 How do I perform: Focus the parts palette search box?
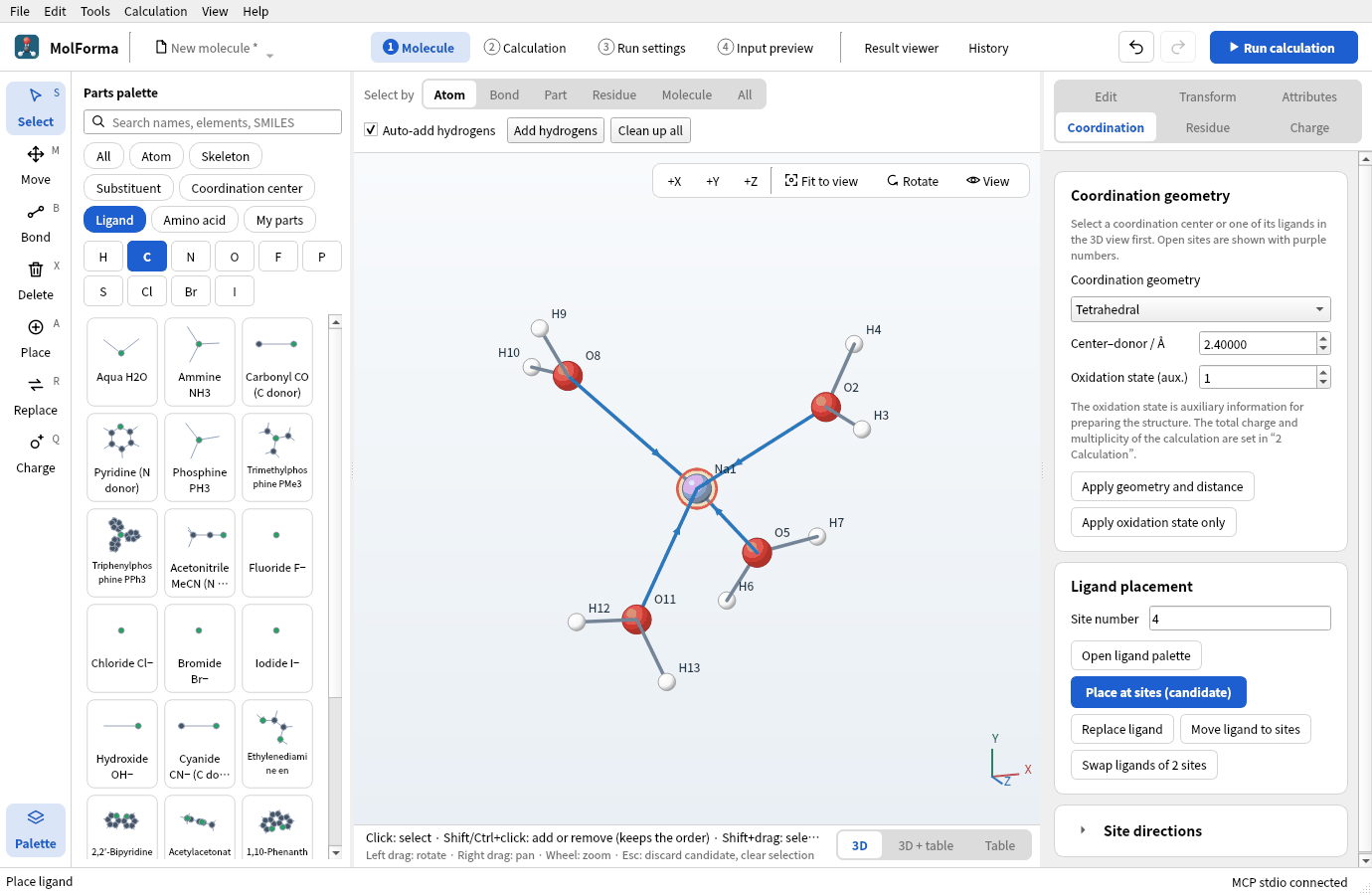click(213, 122)
